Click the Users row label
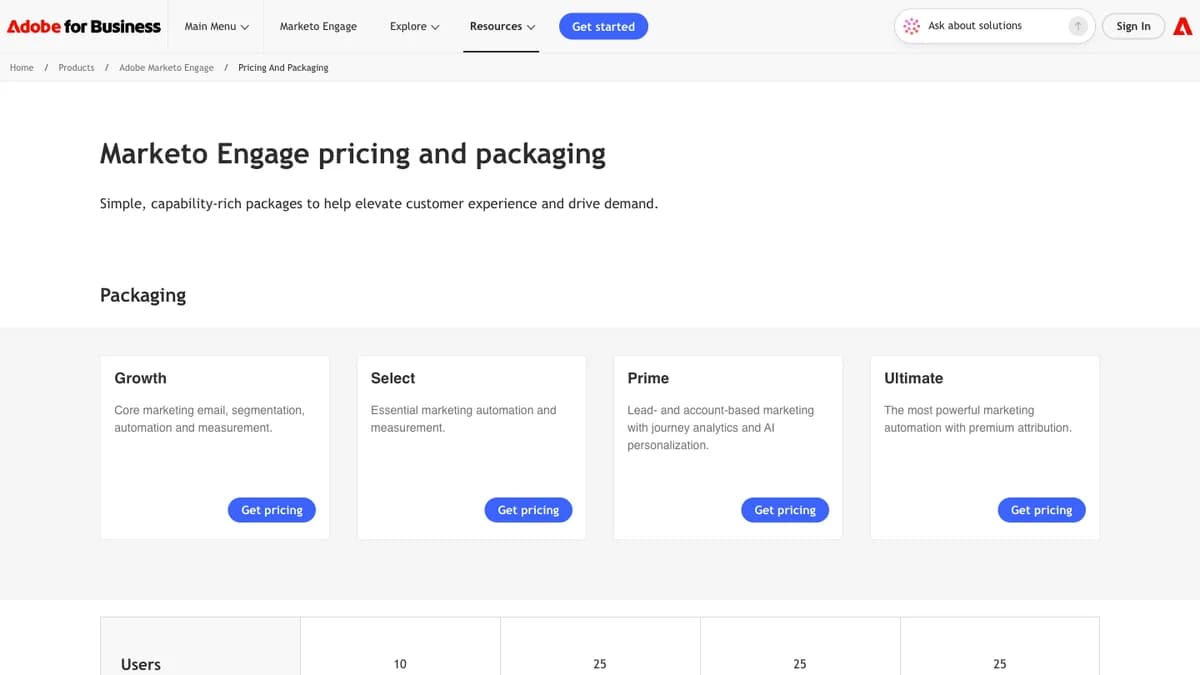Screen dimensions: 1200x675 140,664
